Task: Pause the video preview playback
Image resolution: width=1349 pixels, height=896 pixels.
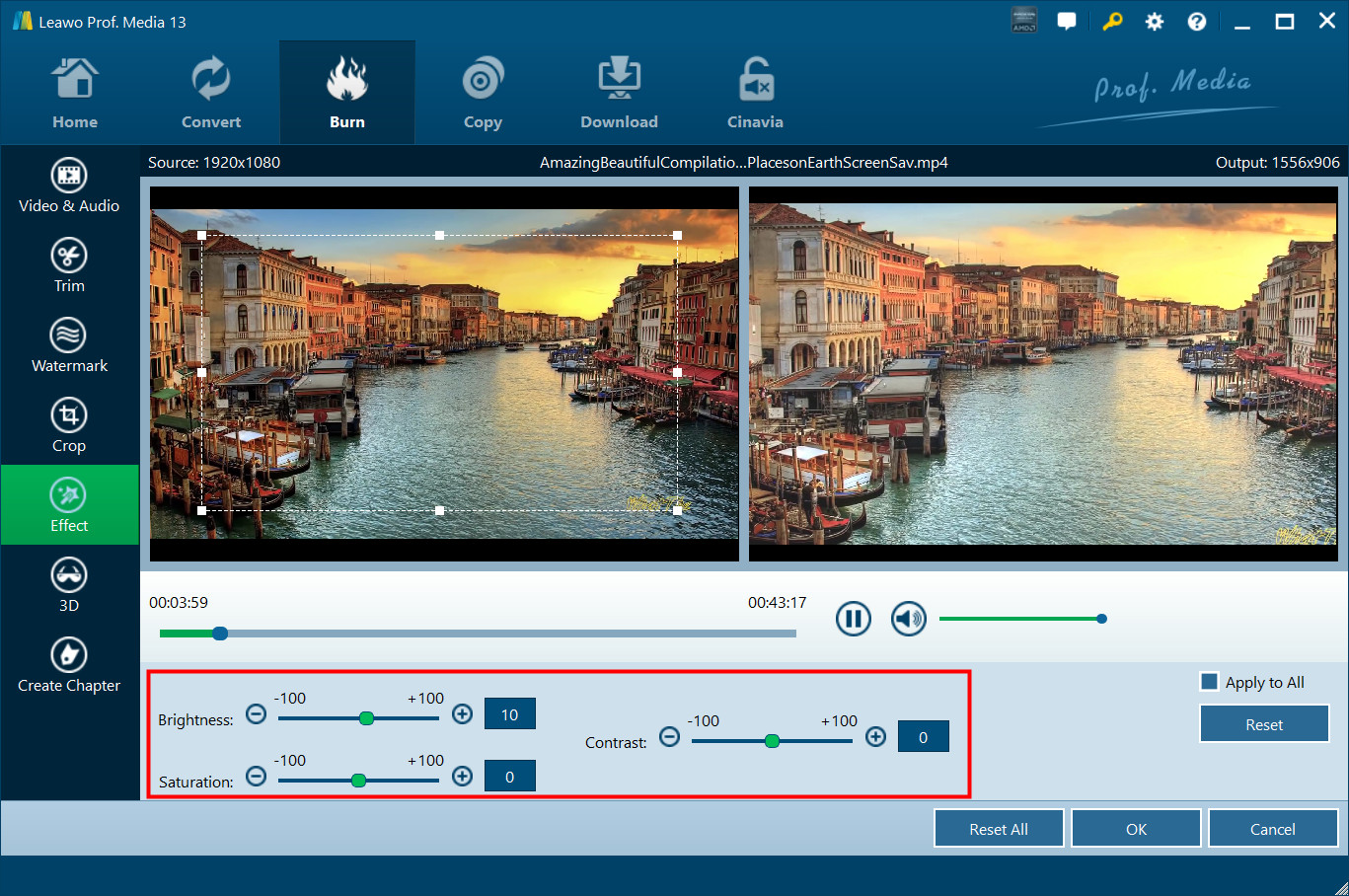Action: point(853,619)
